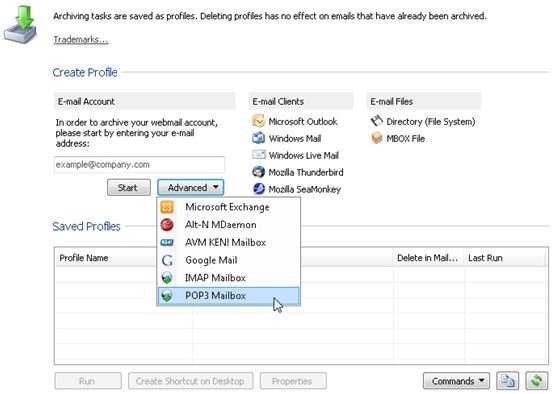Select the Windows Mail client link
Image resolution: width=552 pixels, height=394 pixels.
295,138
